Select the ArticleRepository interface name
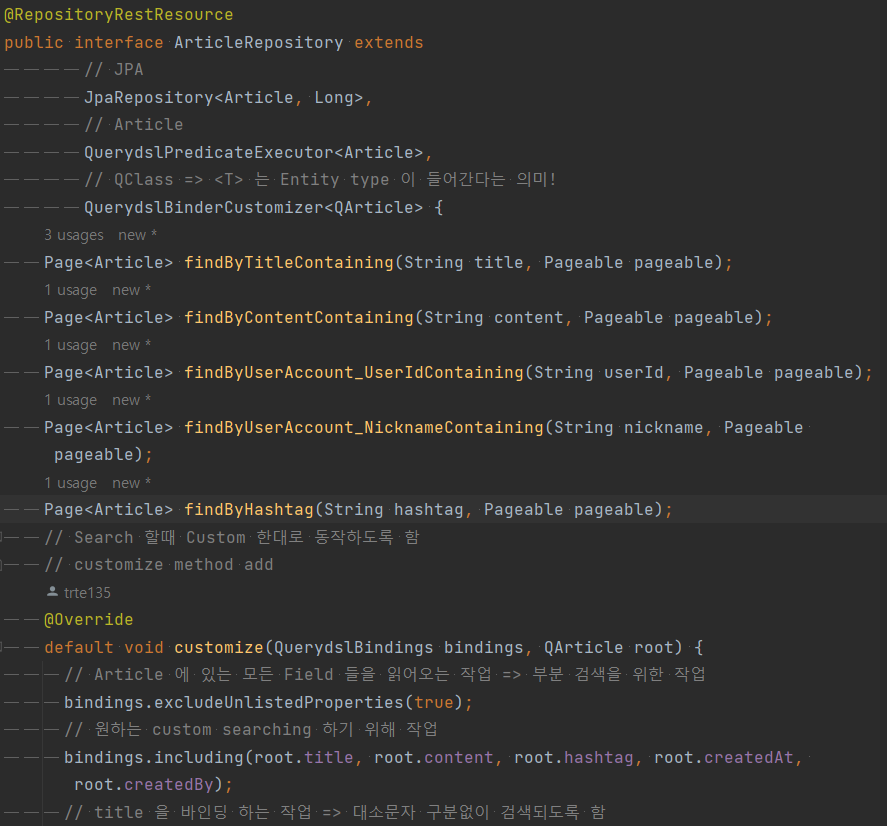887x826 pixels. [259, 42]
